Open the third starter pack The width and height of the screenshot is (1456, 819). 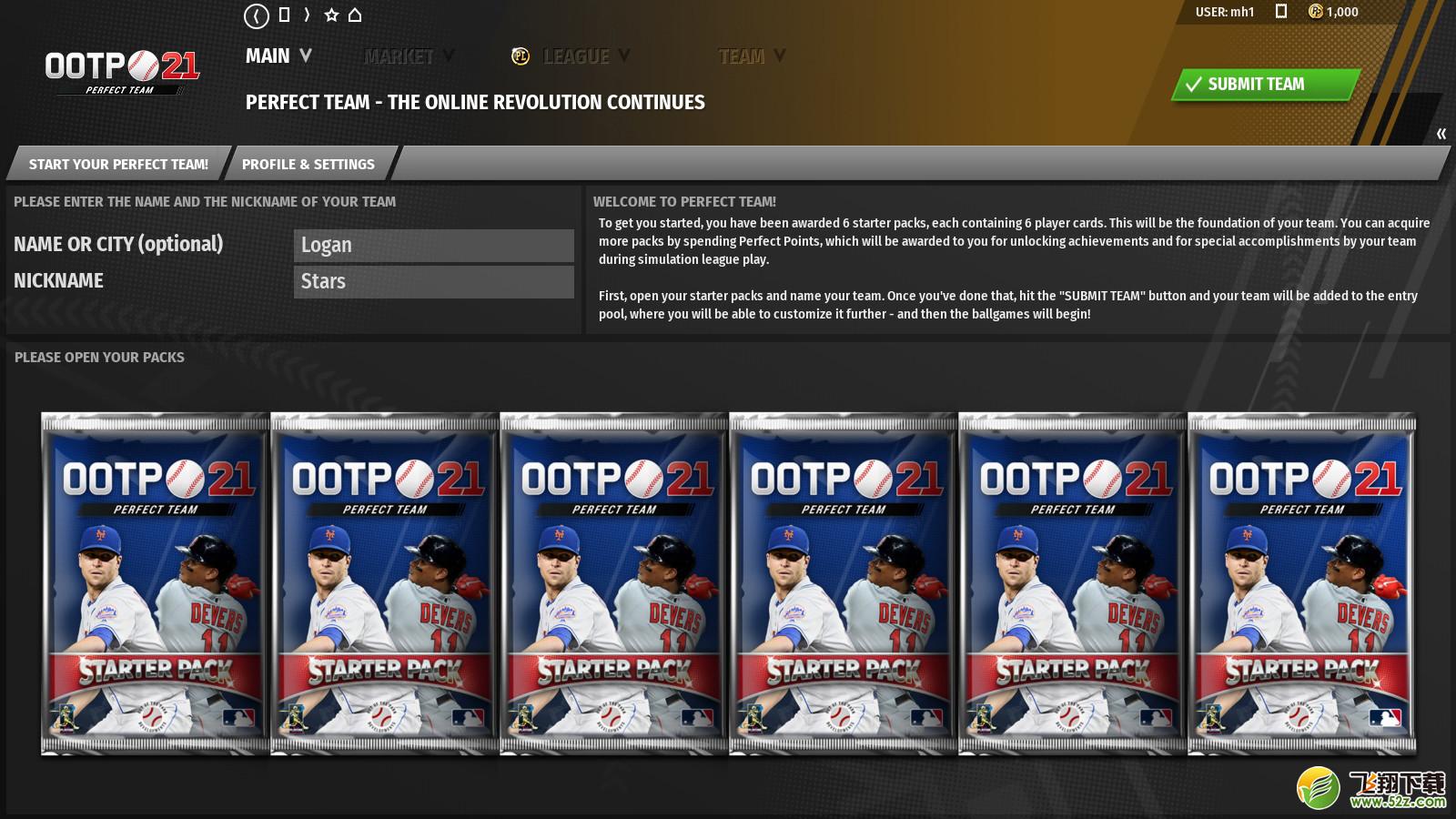(614, 583)
